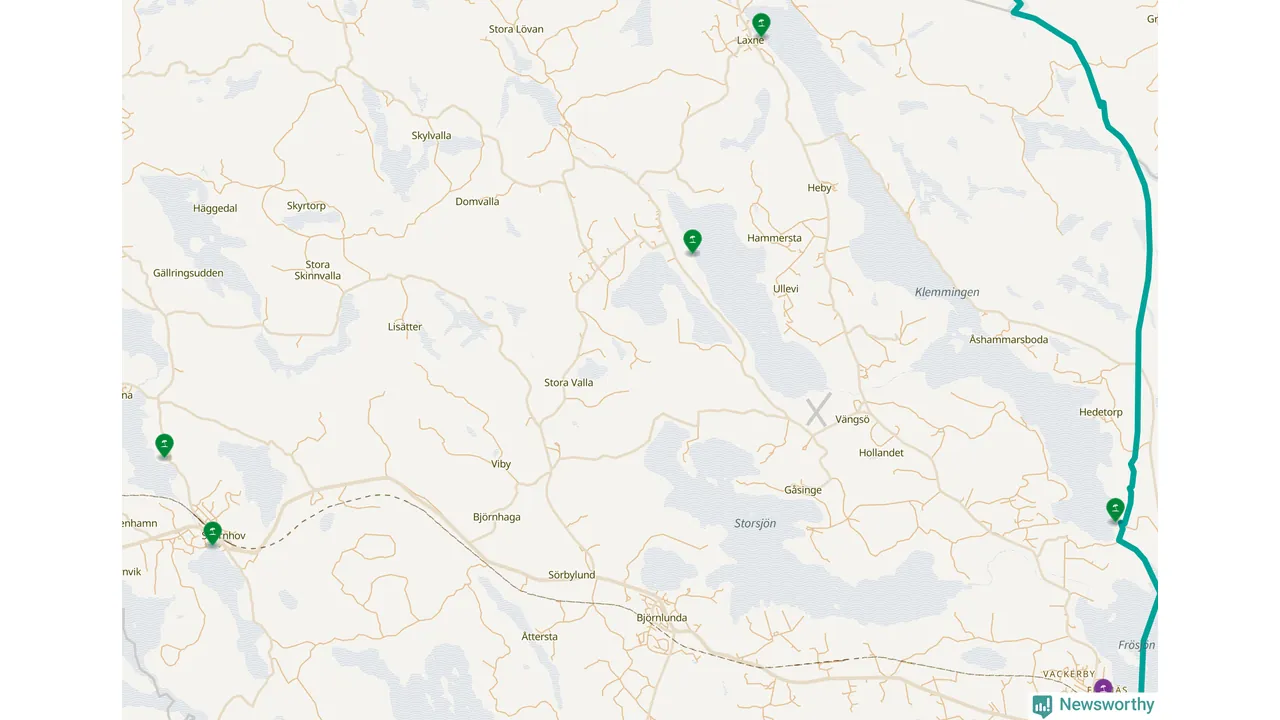Image resolution: width=1280 pixels, height=720 pixels.
Task: Click the Häggedal label
Action: pos(215,209)
